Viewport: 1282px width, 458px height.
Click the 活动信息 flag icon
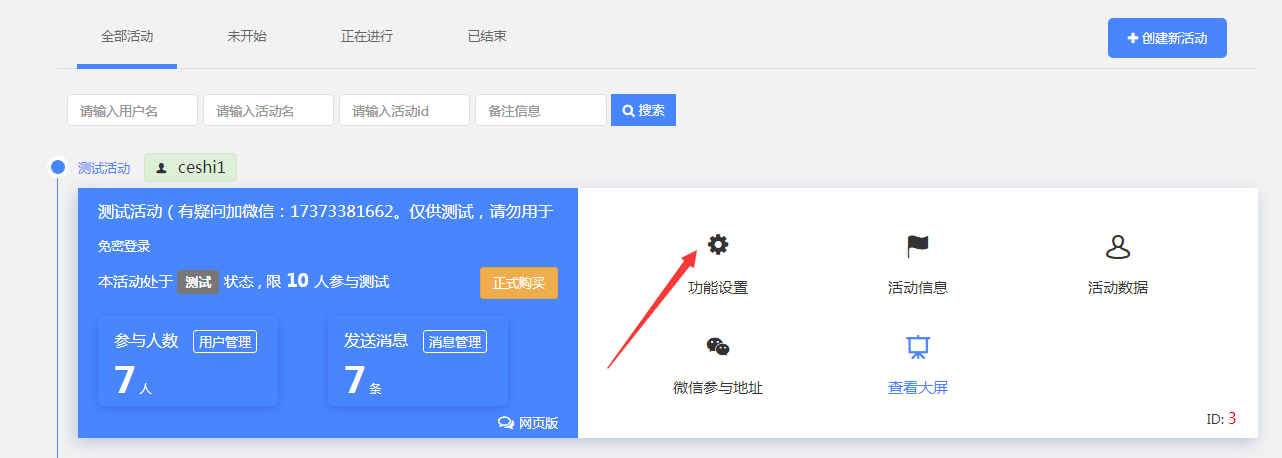point(917,246)
